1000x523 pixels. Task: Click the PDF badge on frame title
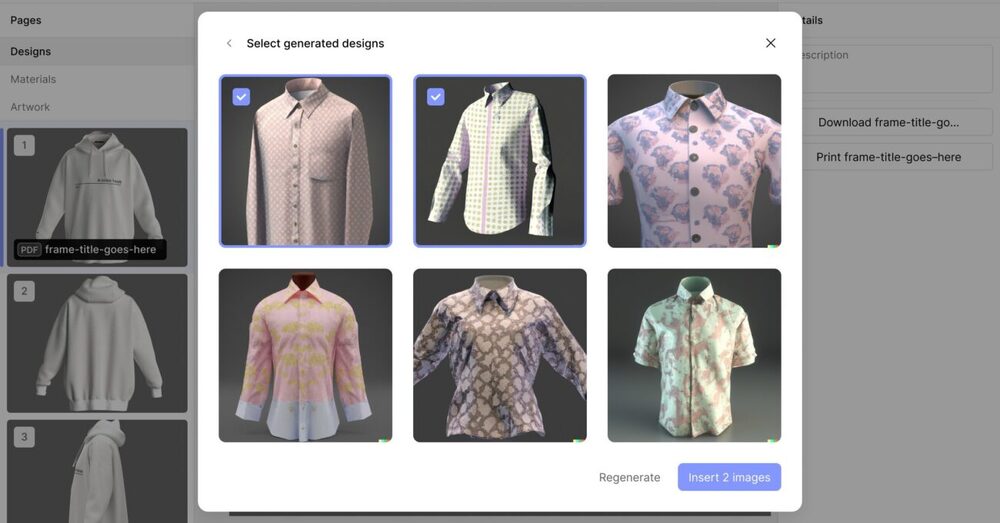(29, 250)
